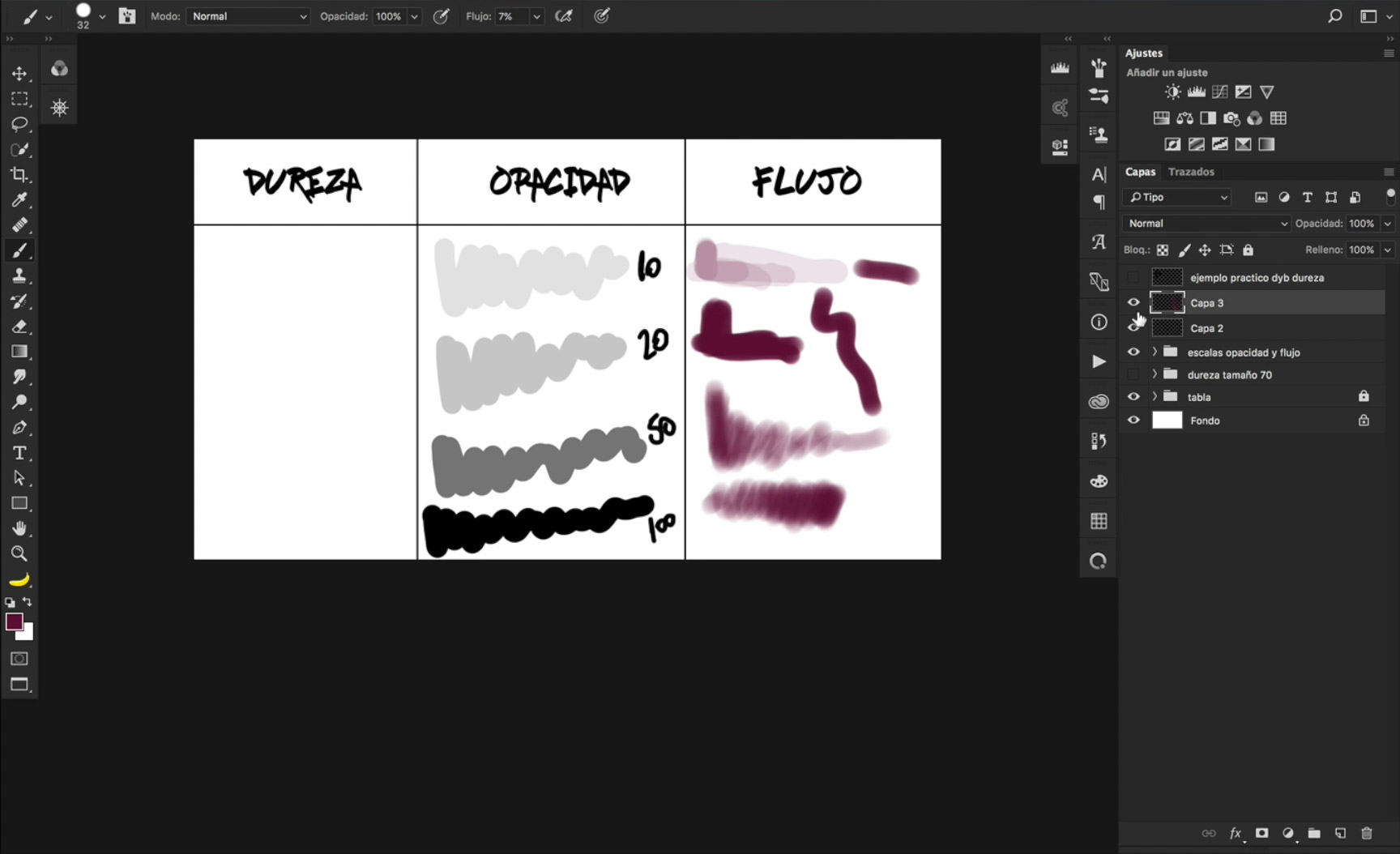Open the Flujo value dropdown

tap(536, 16)
